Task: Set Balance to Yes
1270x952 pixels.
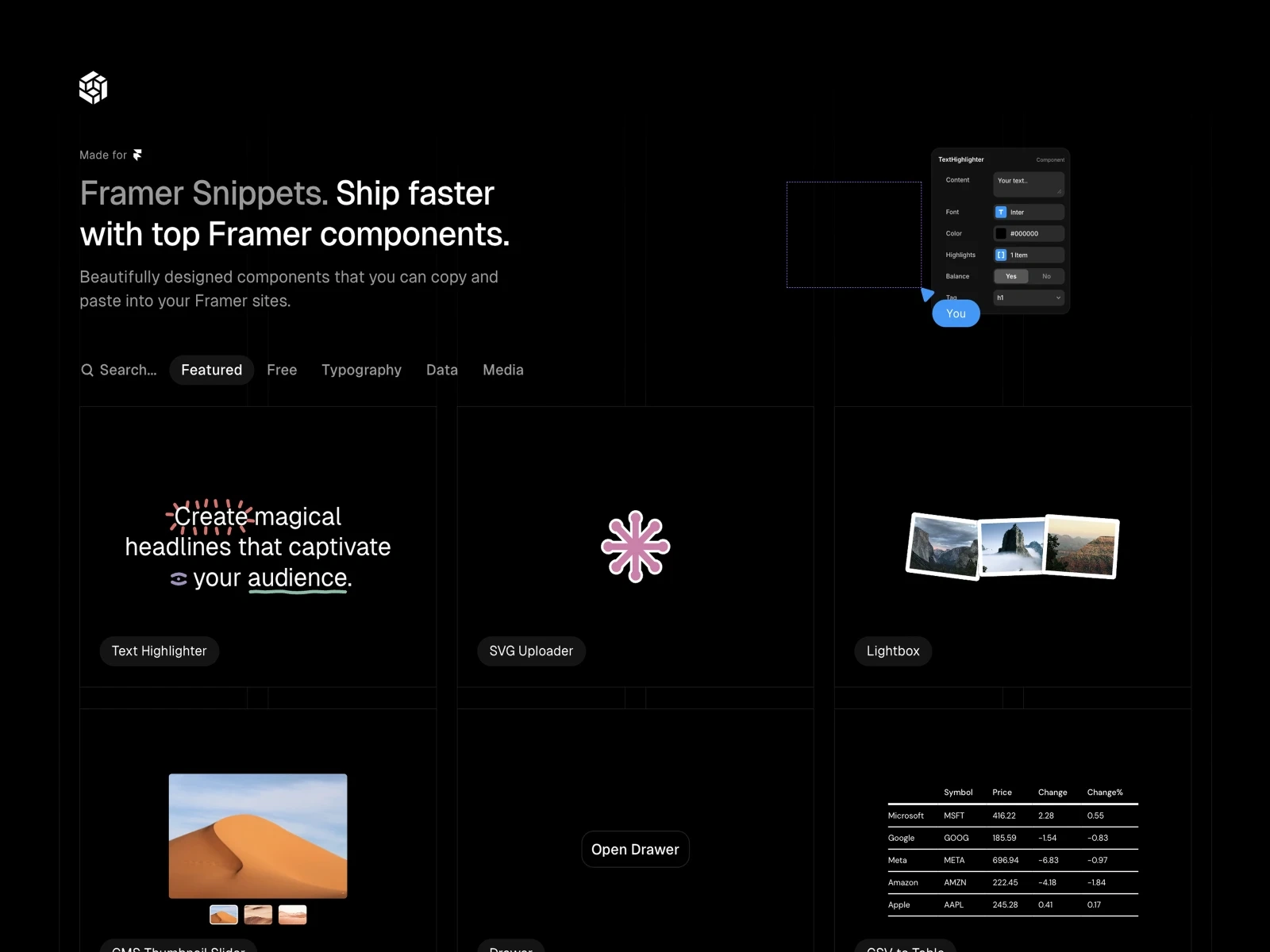Action: coord(1011,276)
